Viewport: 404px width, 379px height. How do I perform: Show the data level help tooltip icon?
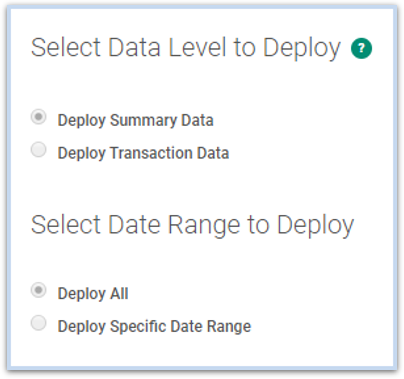(361, 48)
